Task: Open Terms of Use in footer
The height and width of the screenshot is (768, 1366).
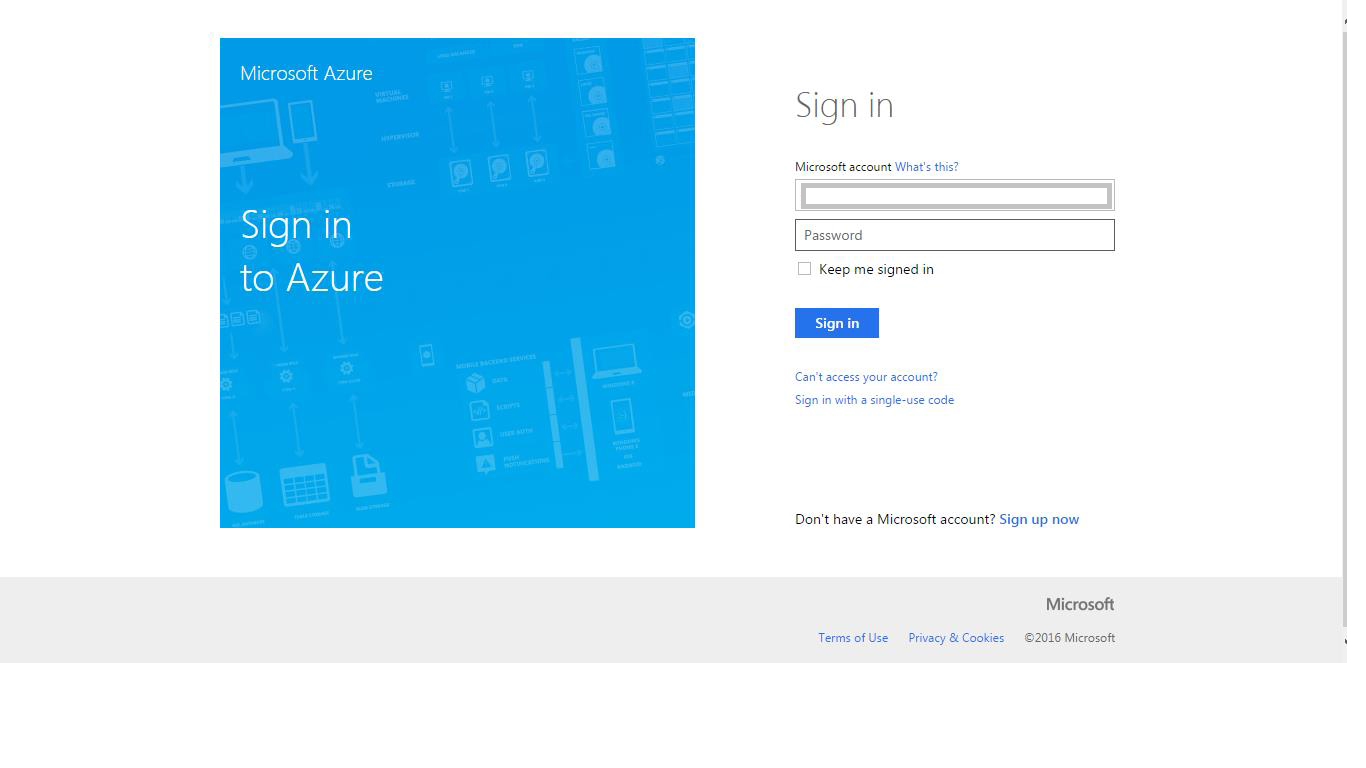Action: pos(853,638)
